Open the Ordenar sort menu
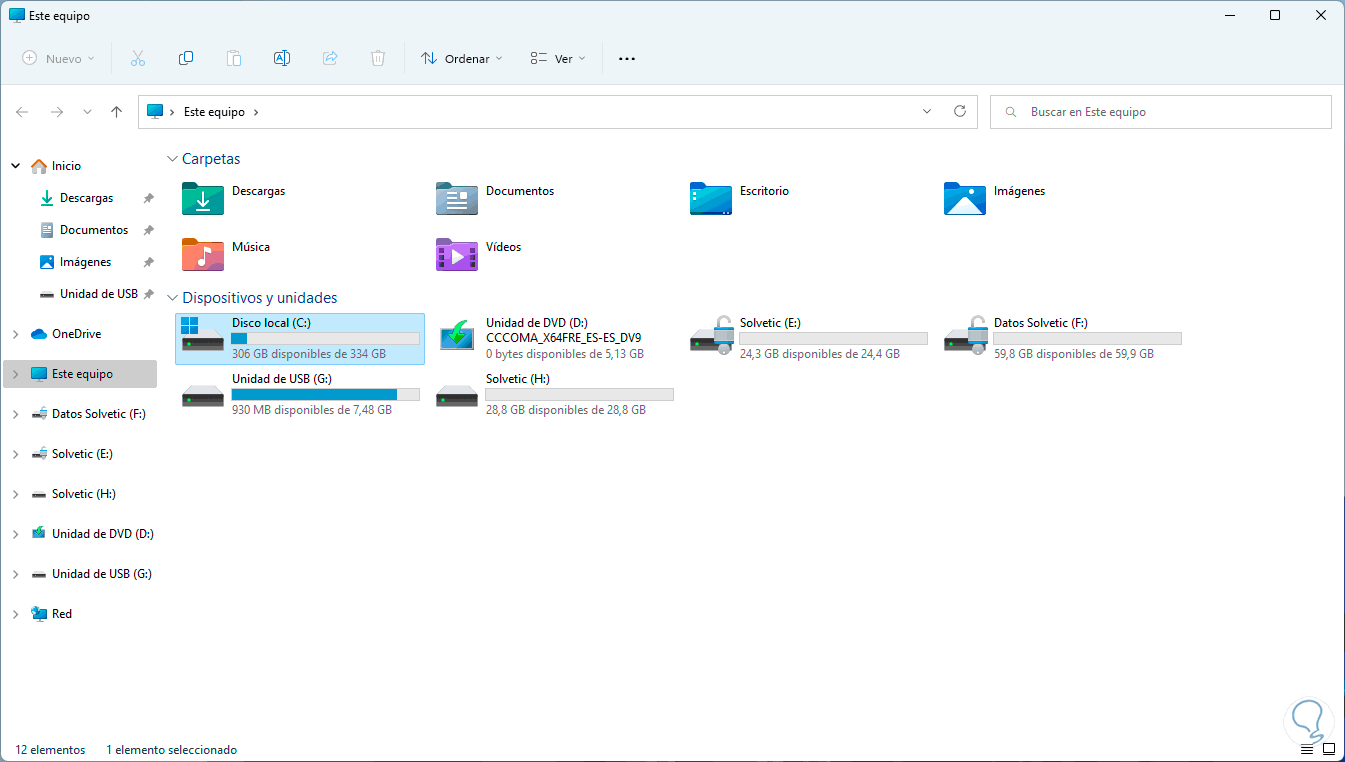Image resolution: width=1345 pixels, height=762 pixels. [461, 59]
